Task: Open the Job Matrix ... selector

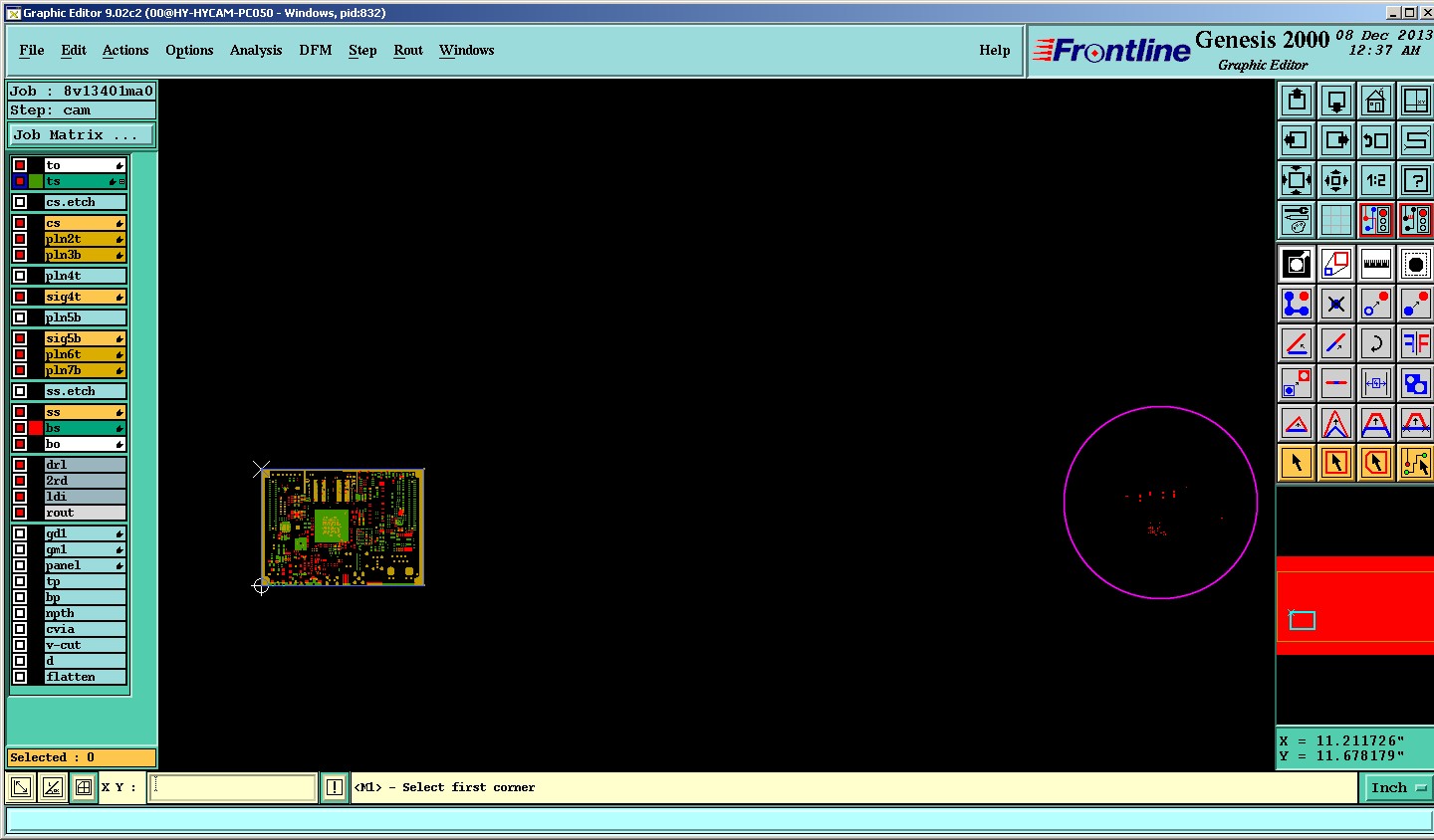Action: [82, 135]
